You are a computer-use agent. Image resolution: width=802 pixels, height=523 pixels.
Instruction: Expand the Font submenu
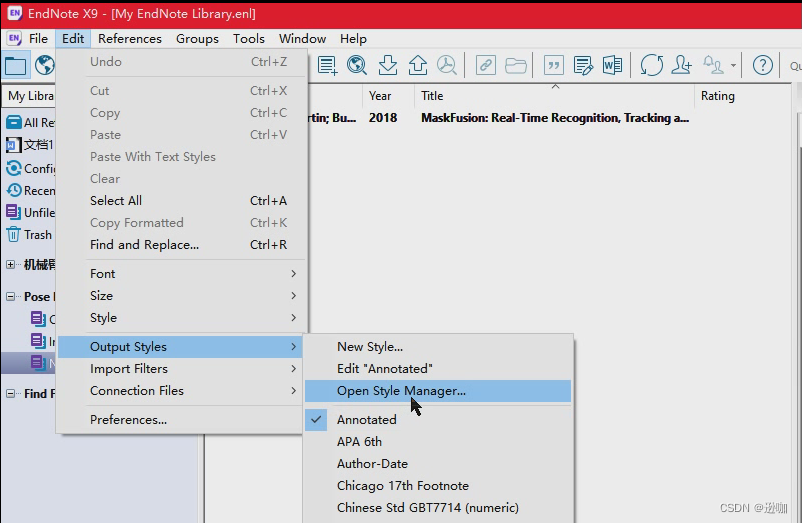[182, 274]
